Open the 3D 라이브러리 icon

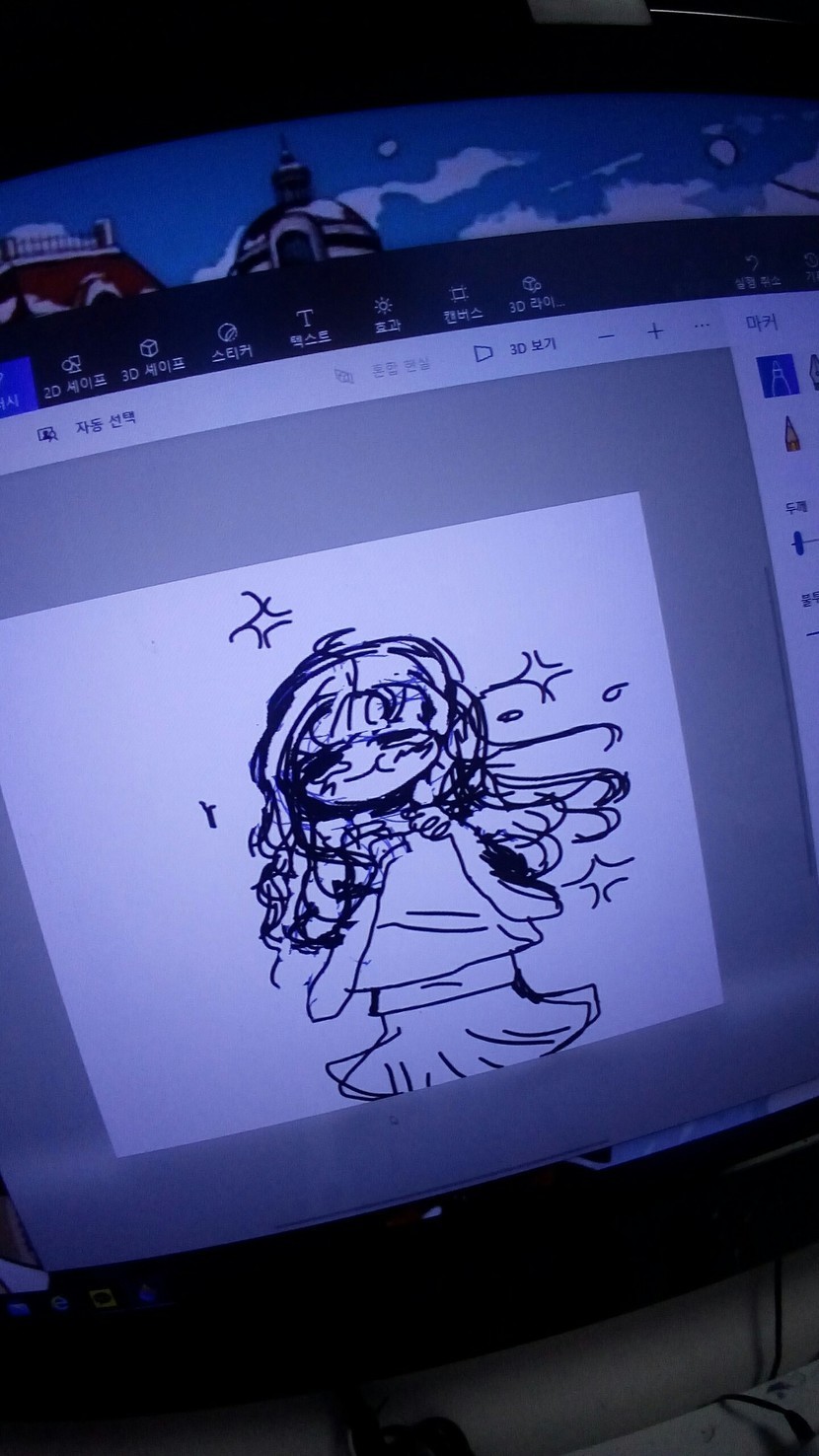[534, 293]
